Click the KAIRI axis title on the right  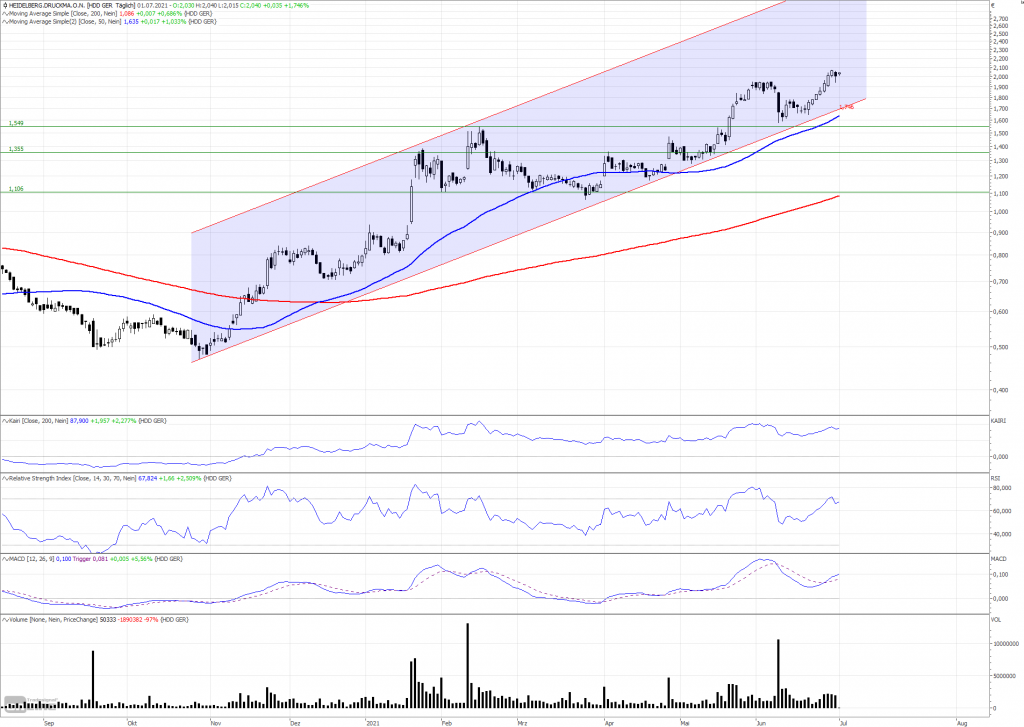[999, 421]
